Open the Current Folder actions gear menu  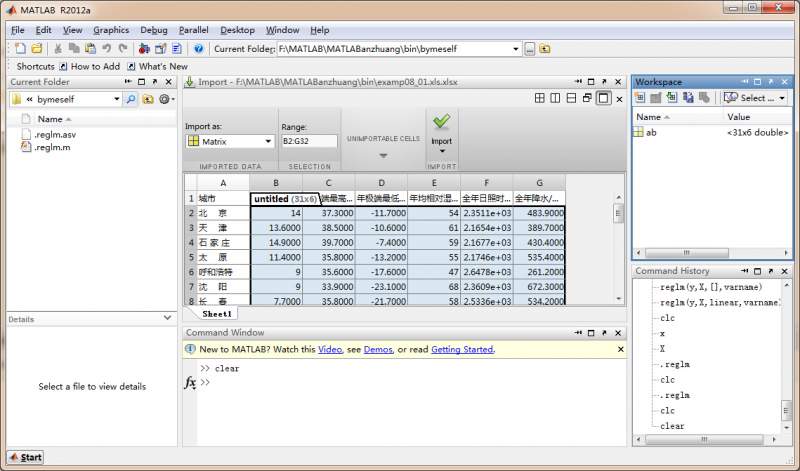click(166, 99)
